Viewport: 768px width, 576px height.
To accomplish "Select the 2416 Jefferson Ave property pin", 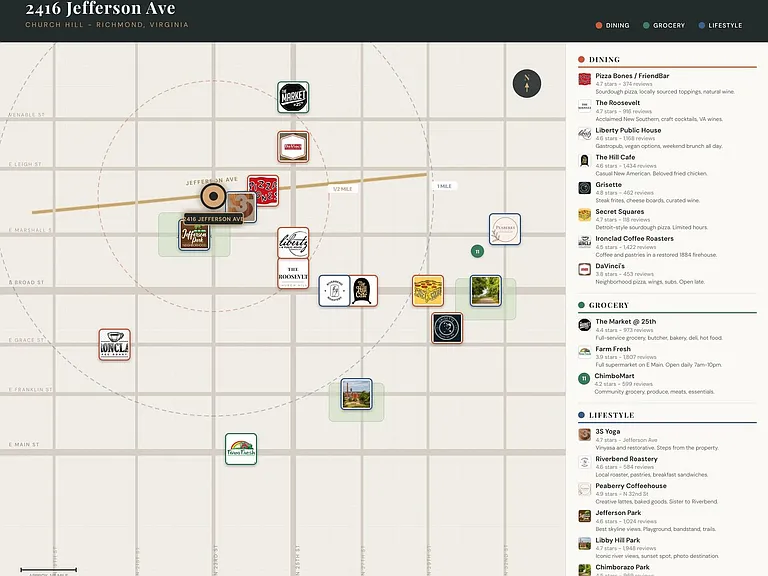I will click(213, 196).
